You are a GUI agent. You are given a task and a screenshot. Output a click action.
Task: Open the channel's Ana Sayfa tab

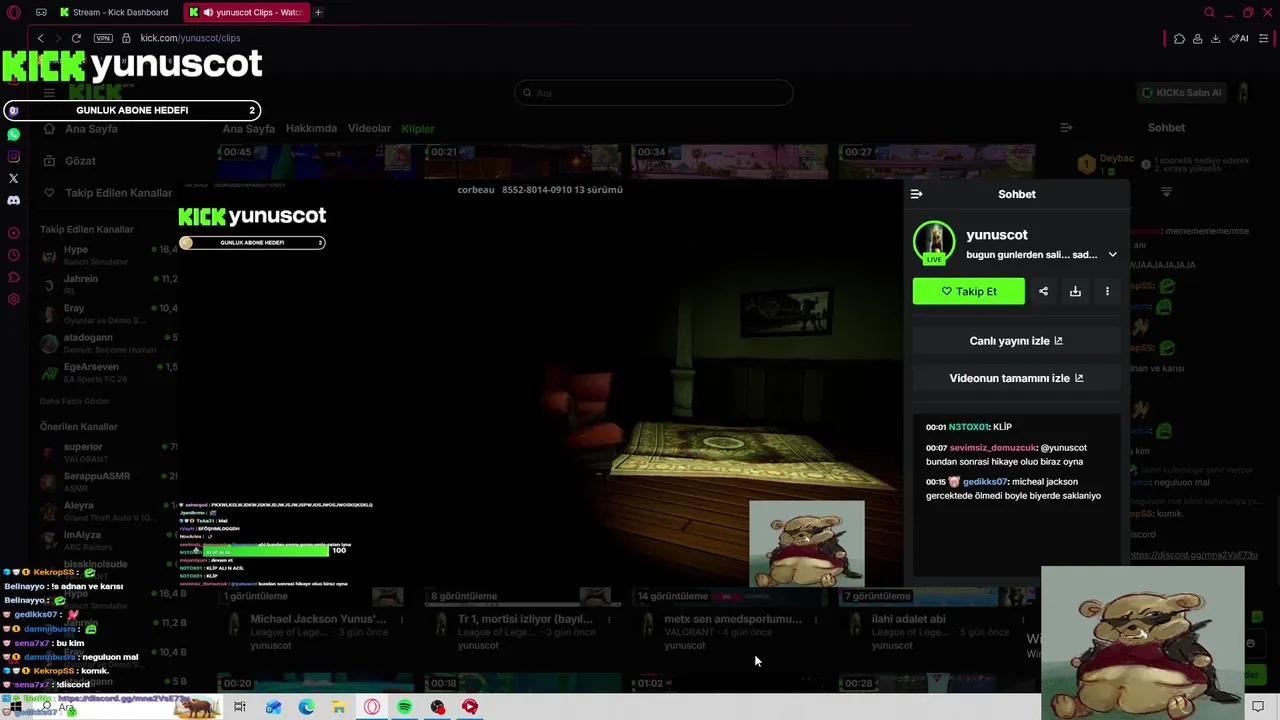coord(248,128)
